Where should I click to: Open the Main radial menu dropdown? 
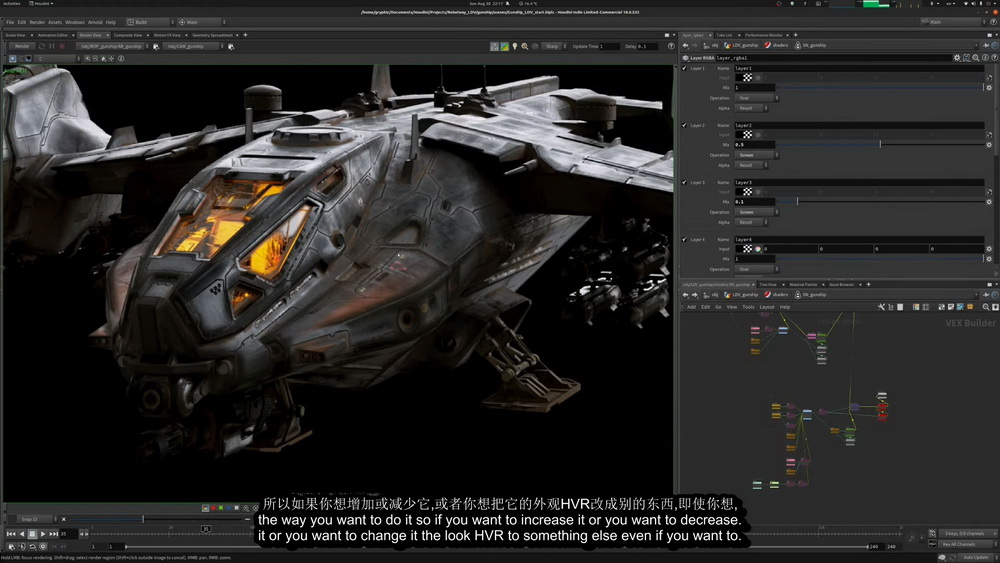click(x=202, y=22)
